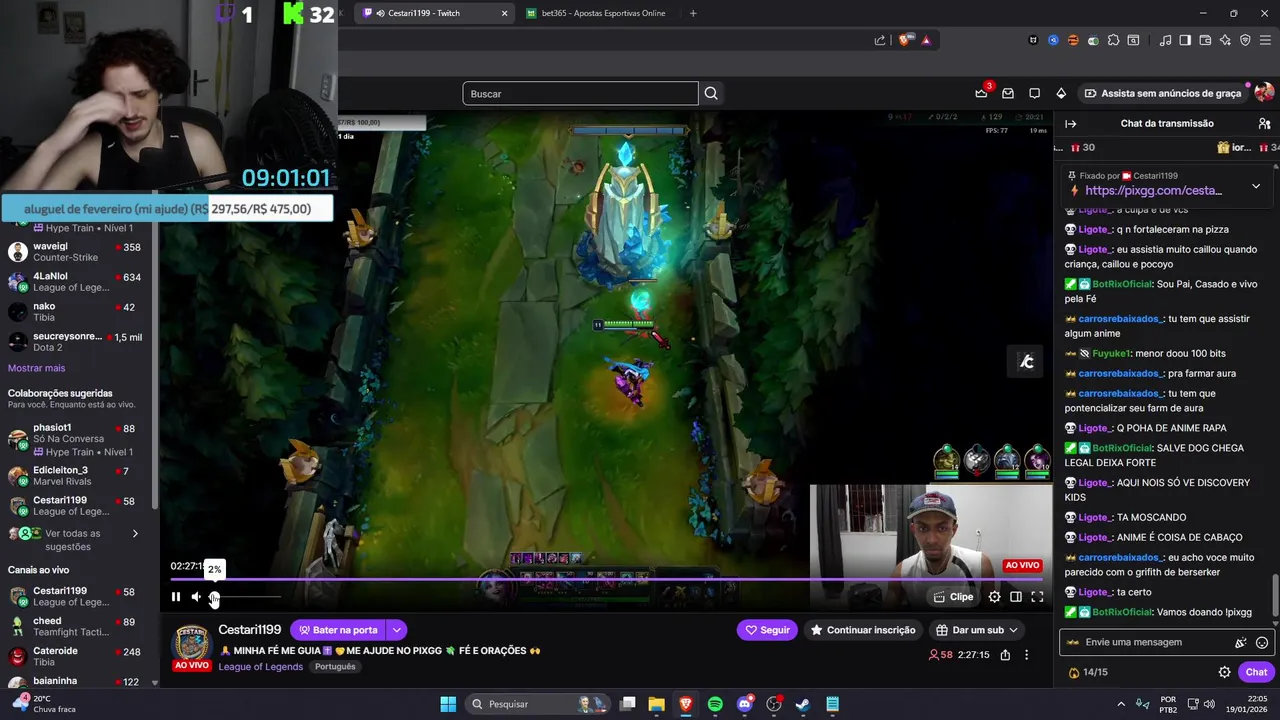1280x720 pixels.
Task: Open the Twitch notifications inbox
Action: tap(1008, 93)
